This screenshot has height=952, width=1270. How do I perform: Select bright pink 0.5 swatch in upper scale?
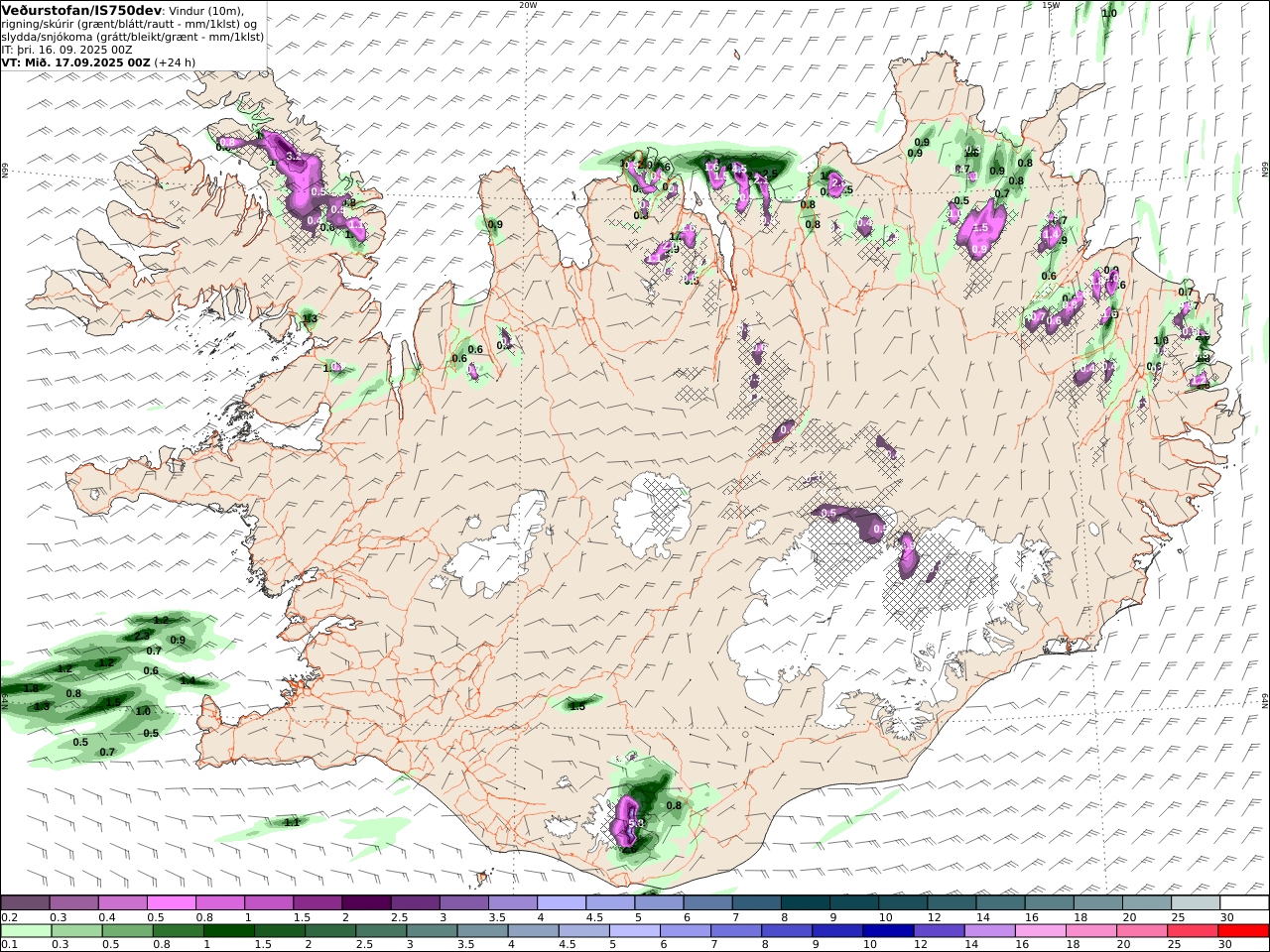point(172,902)
